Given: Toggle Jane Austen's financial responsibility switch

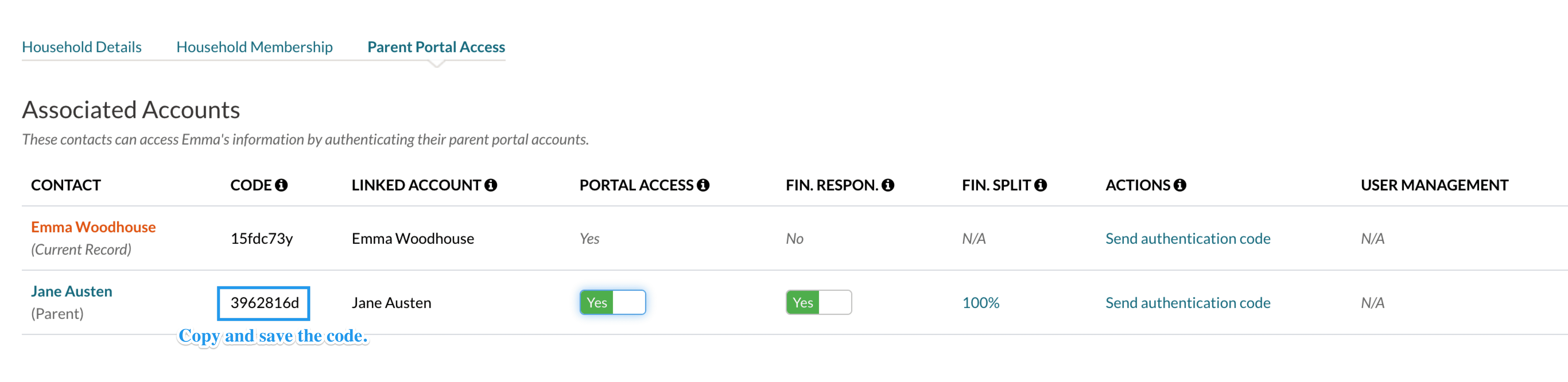Looking at the screenshot, I should click(818, 302).
